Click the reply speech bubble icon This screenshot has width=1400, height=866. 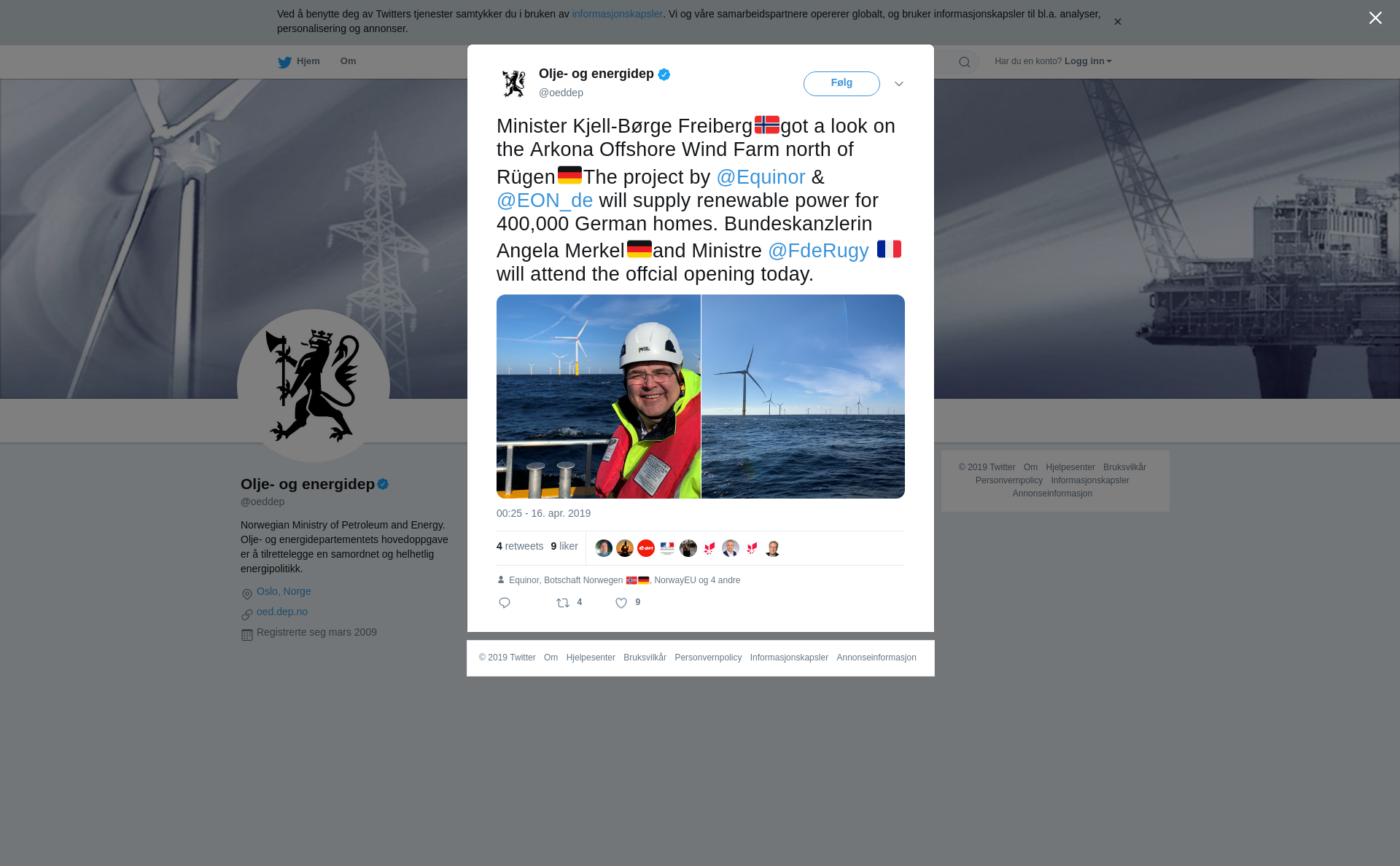(x=505, y=603)
